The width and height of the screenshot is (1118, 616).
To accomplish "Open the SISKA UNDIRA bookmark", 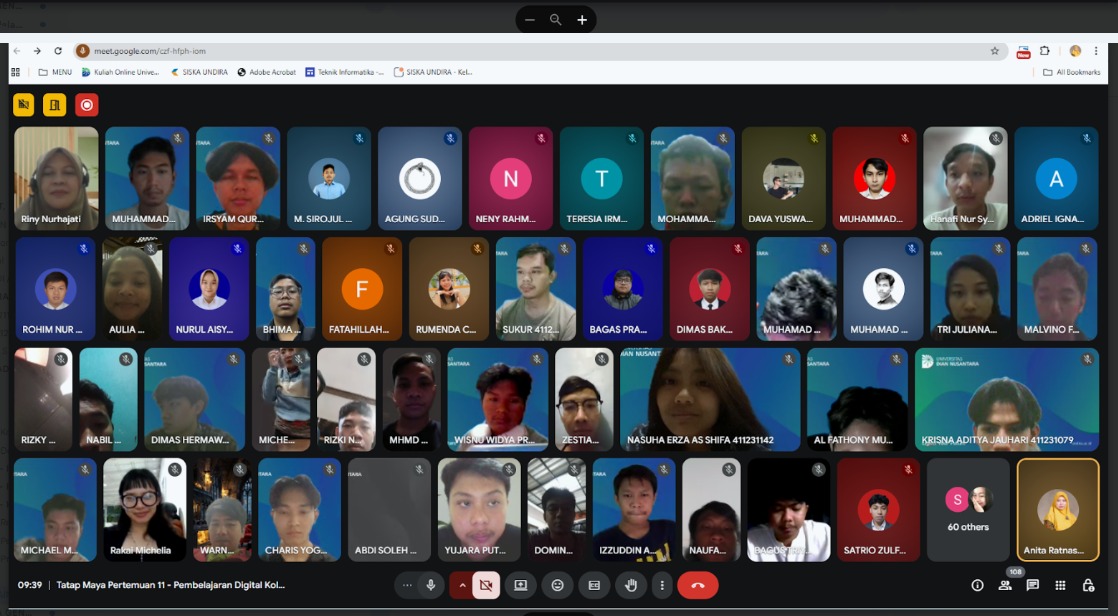I will tap(199, 72).
